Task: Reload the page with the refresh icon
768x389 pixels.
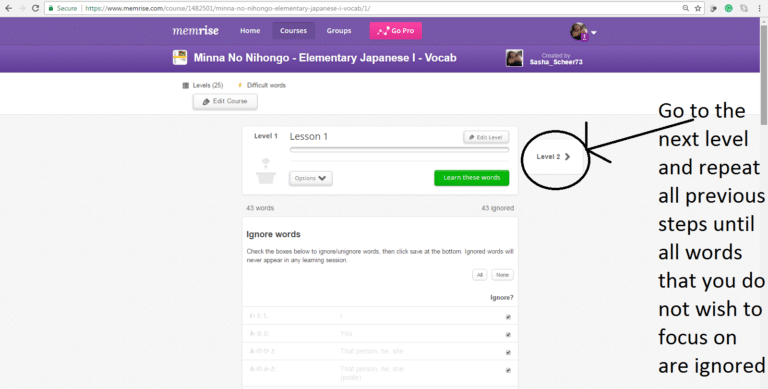Action: [x=35, y=8]
